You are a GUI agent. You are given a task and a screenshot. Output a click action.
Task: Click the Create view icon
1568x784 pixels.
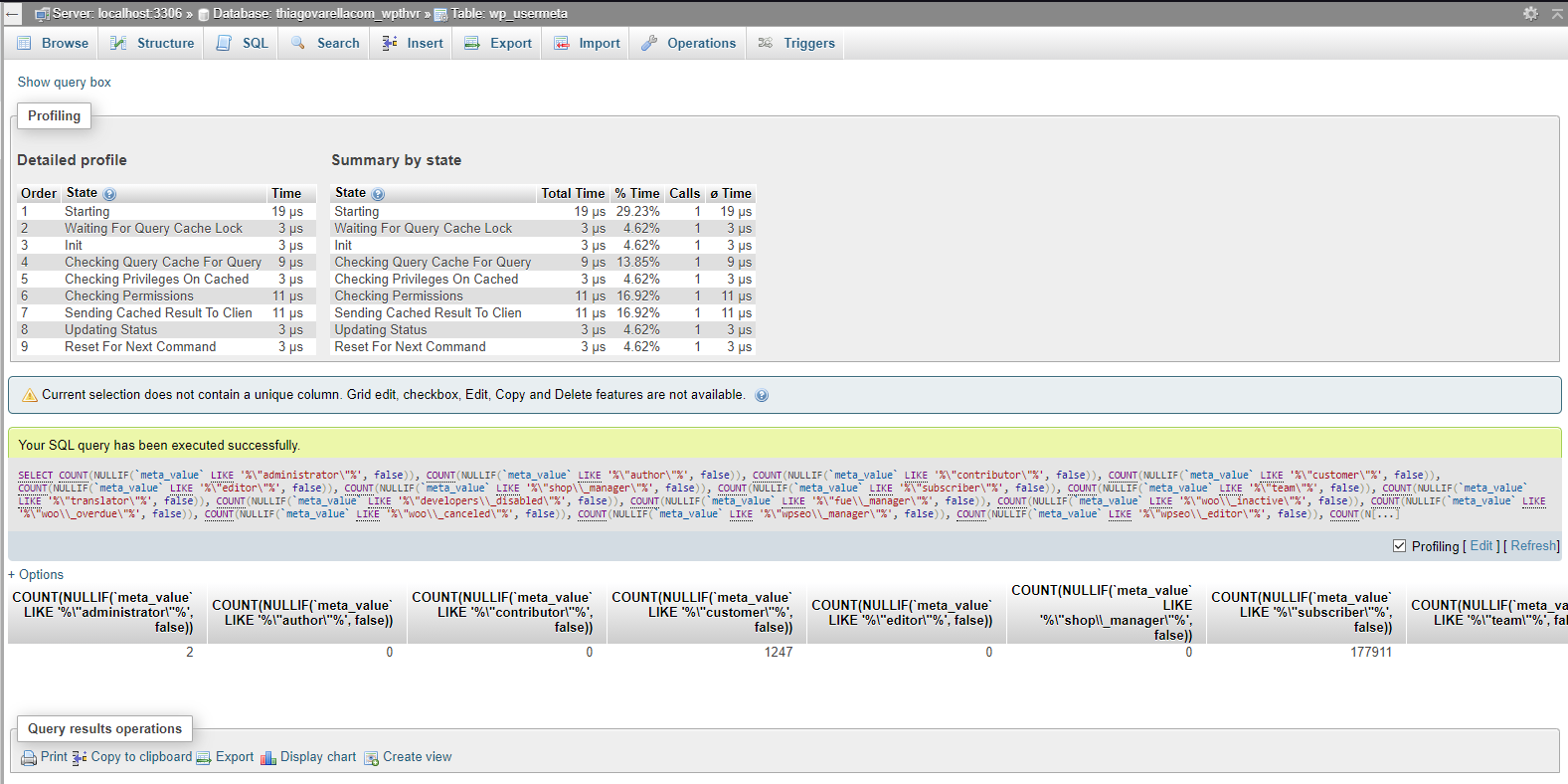371,758
